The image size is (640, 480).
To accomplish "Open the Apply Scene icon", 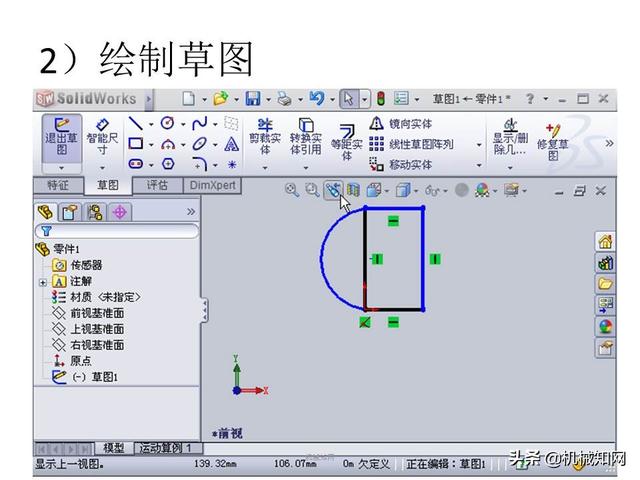I will click(x=482, y=190).
